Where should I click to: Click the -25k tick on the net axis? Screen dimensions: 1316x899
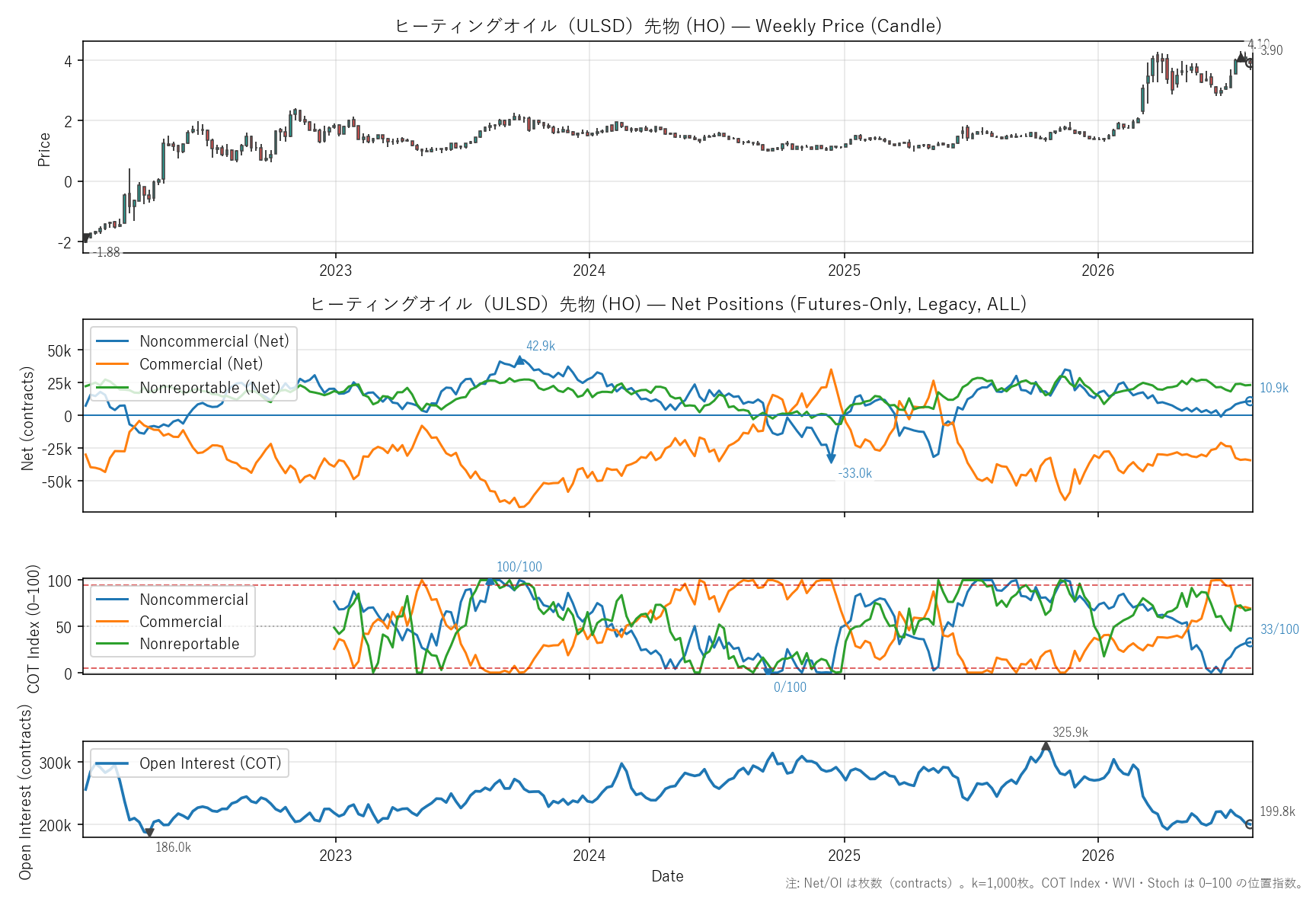(57, 449)
